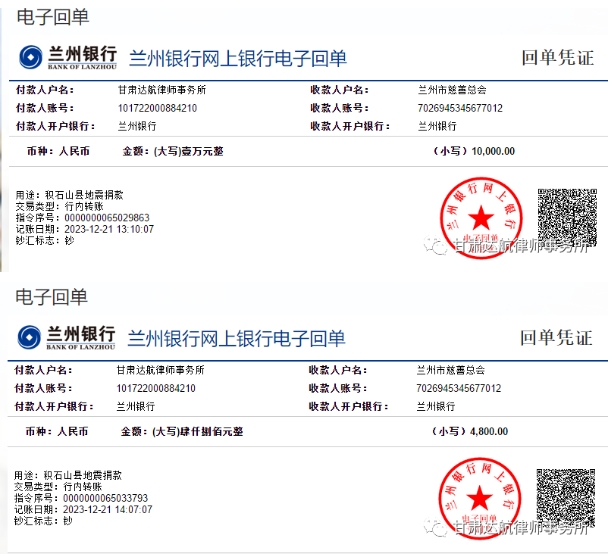
Task: Click the purpose 积石山县地震捐款 on the 10,000.00 receipt
Action: pyautogui.click(x=84, y=195)
